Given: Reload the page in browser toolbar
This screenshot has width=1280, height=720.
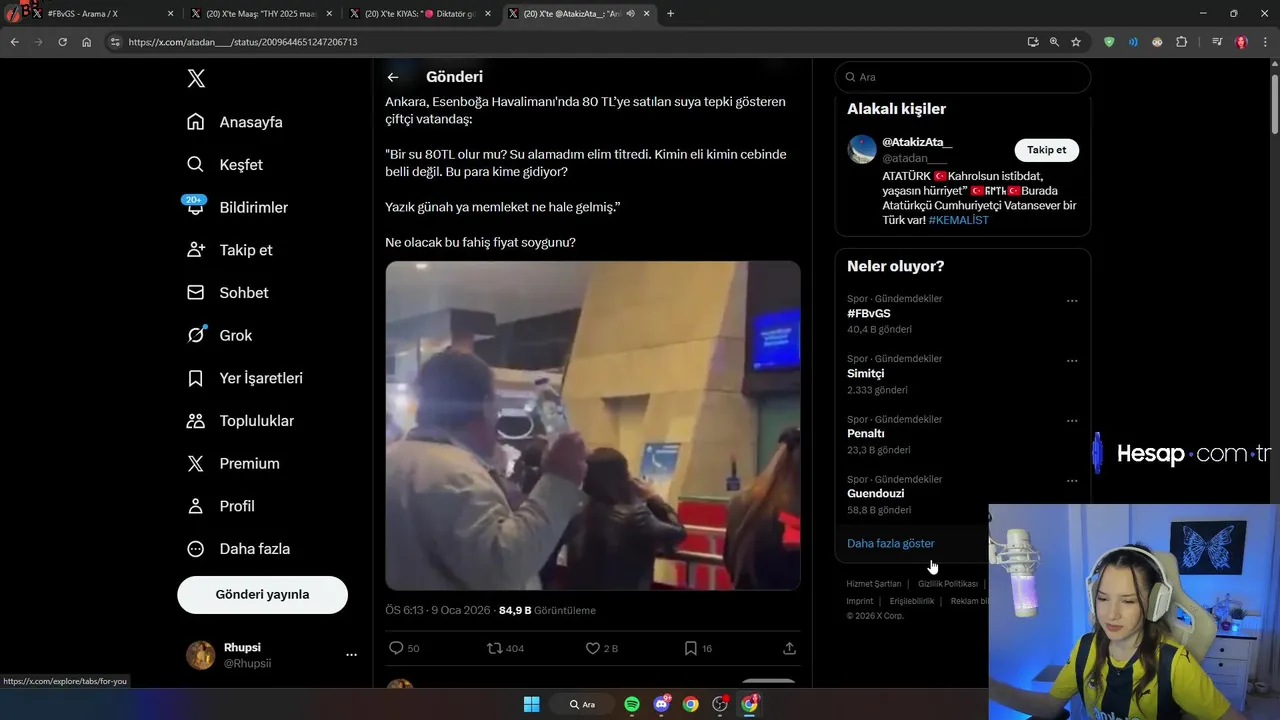Looking at the screenshot, I should [62, 42].
